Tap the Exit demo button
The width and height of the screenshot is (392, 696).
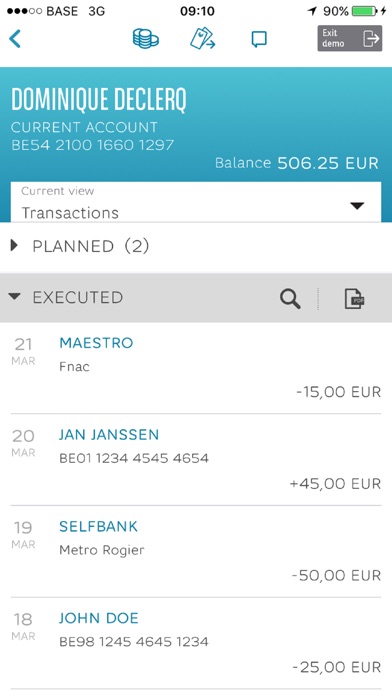tap(349, 38)
